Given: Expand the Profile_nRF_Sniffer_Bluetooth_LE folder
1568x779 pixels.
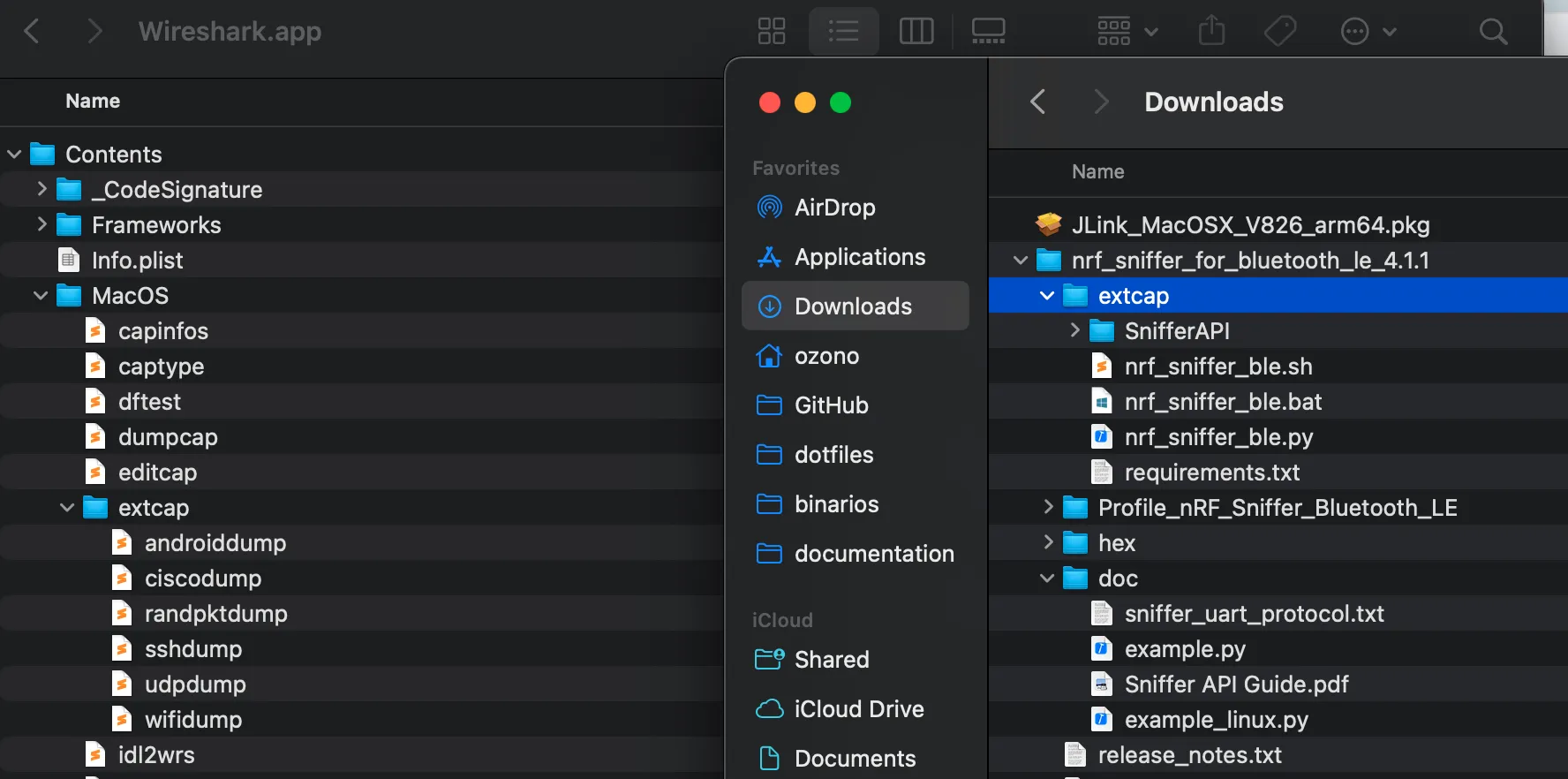Looking at the screenshot, I should [1048, 507].
